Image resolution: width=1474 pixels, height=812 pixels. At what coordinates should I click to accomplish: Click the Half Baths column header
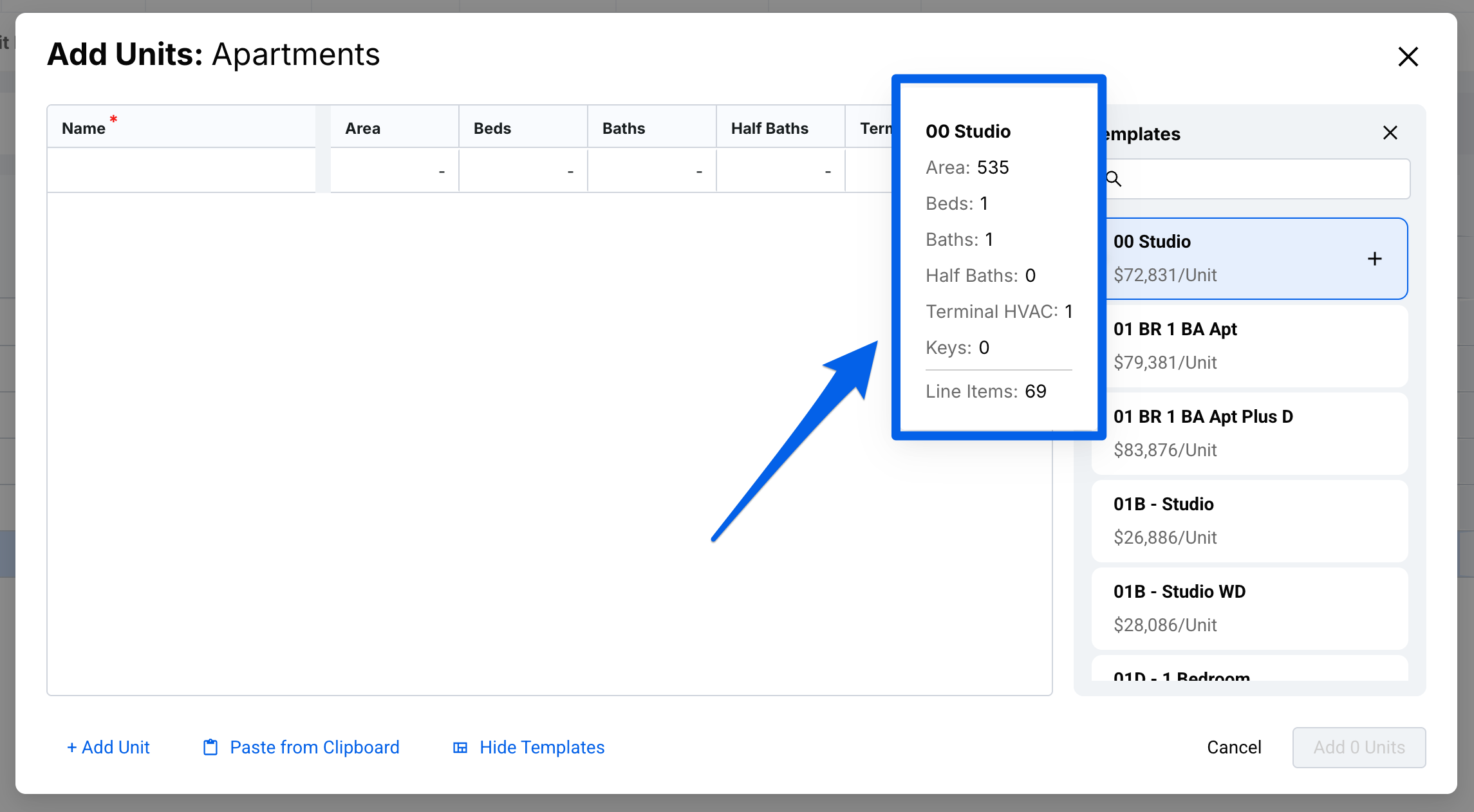pos(769,128)
